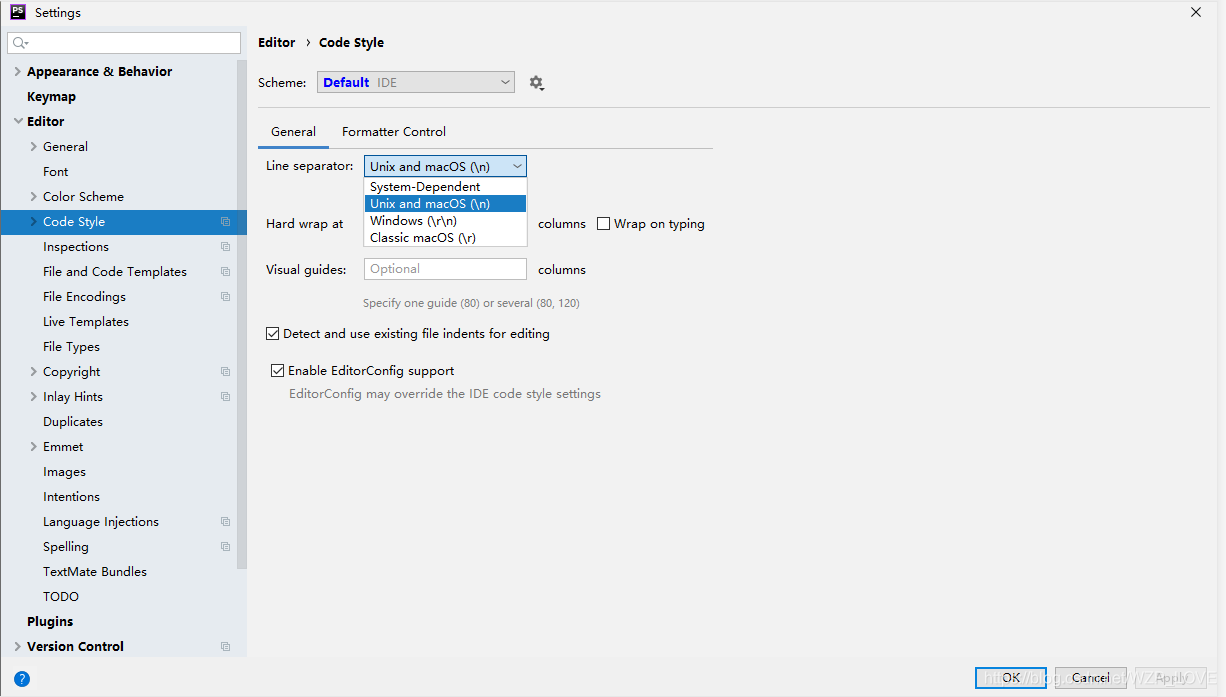Image resolution: width=1226 pixels, height=697 pixels.
Task: Collapse the Editor section
Action: pyautogui.click(x=18, y=122)
